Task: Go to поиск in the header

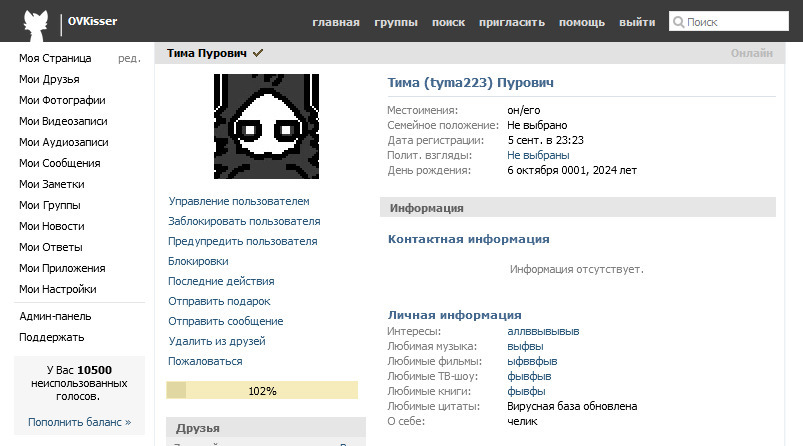Action: point(448,23)
